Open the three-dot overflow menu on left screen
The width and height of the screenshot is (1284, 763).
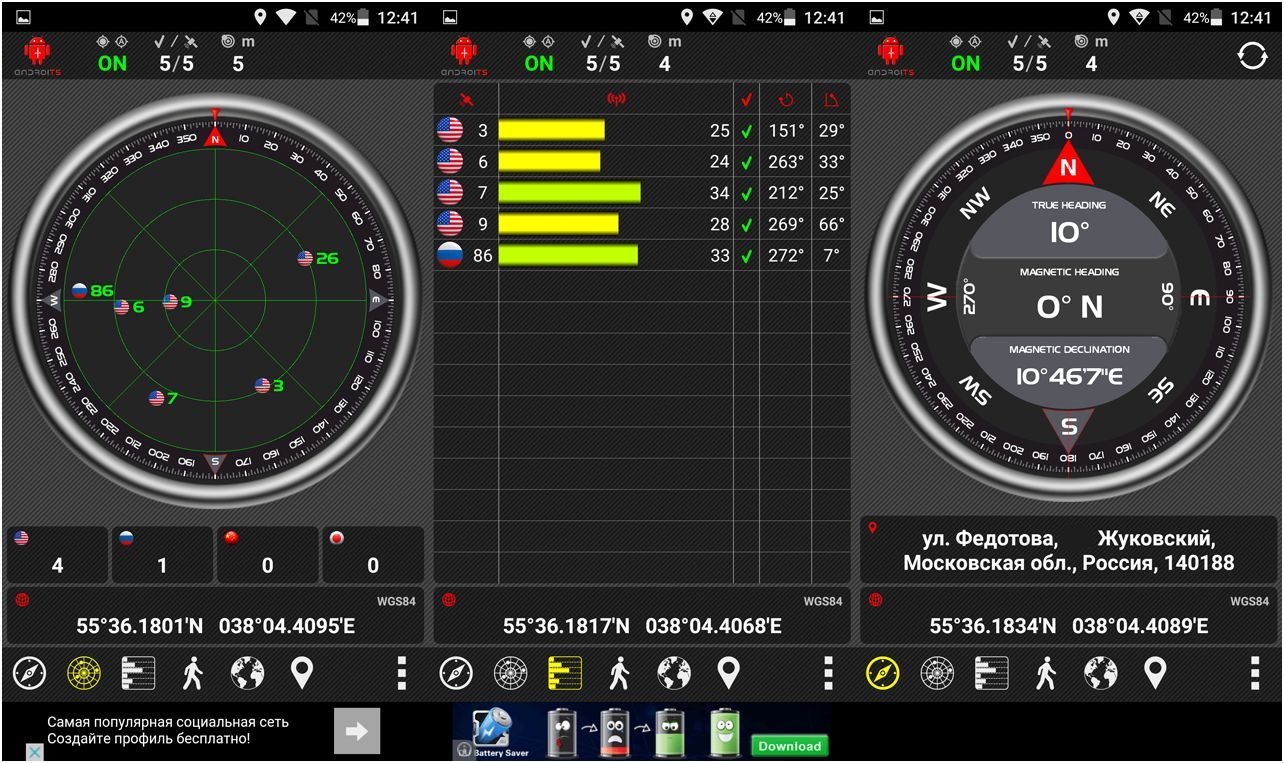(x=402, y=674)
